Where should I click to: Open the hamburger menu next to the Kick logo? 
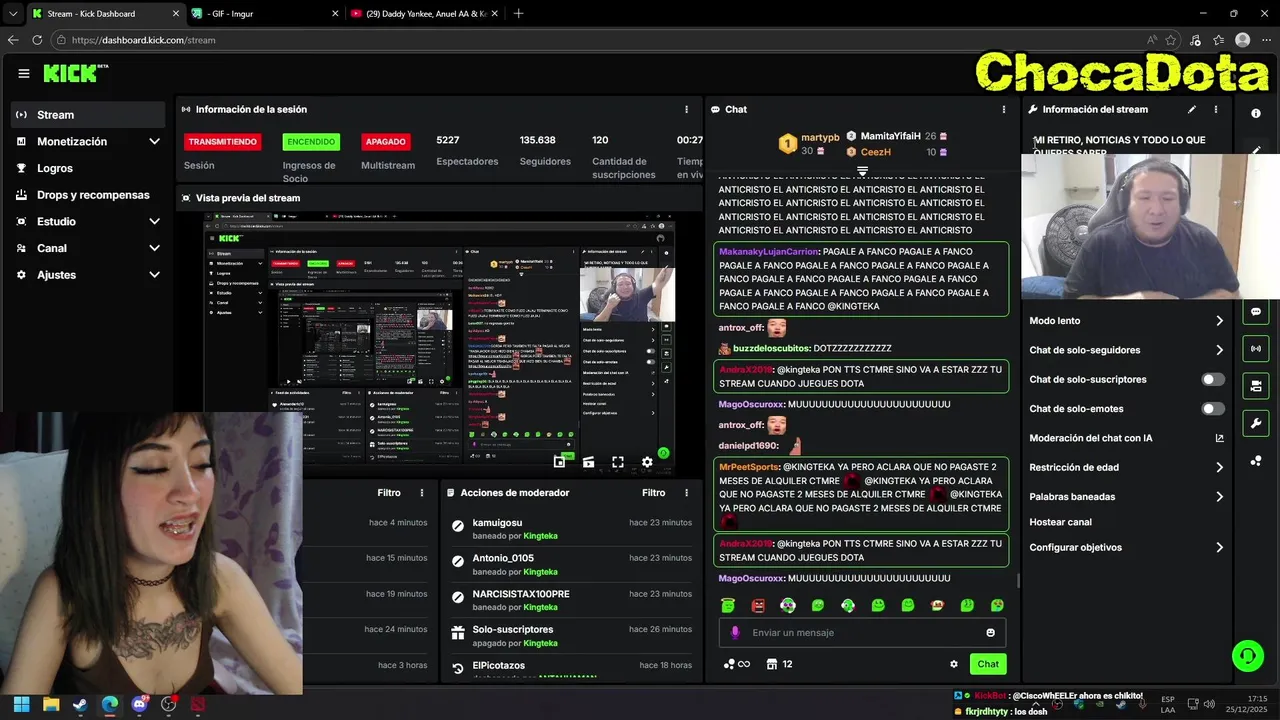tap(24, 73)
